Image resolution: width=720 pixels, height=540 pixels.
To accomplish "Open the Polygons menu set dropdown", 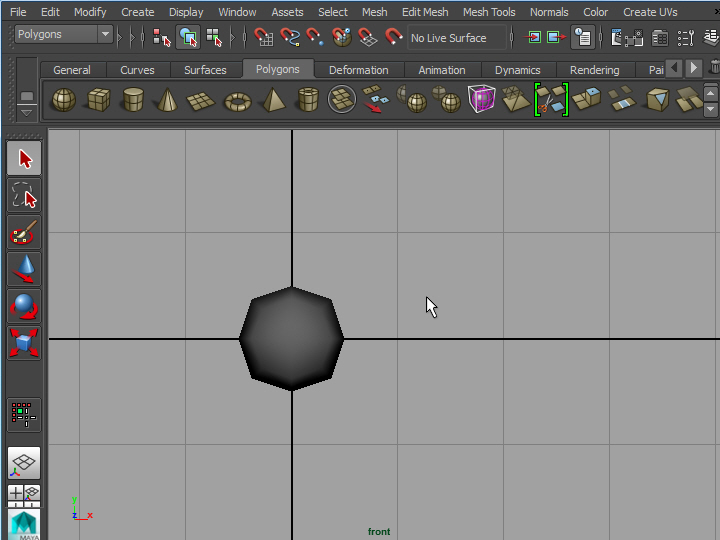I will pyautogui.click(x=105, y=34).
